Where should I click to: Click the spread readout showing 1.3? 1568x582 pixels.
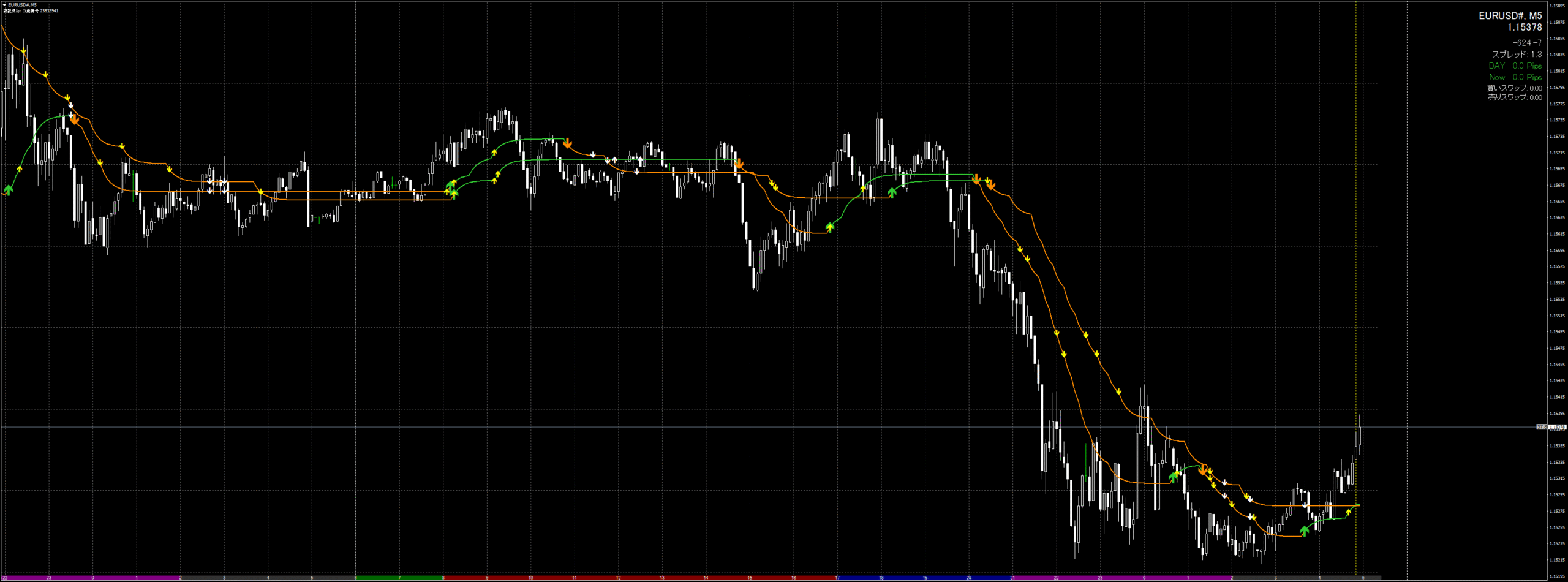point(1517,55)
